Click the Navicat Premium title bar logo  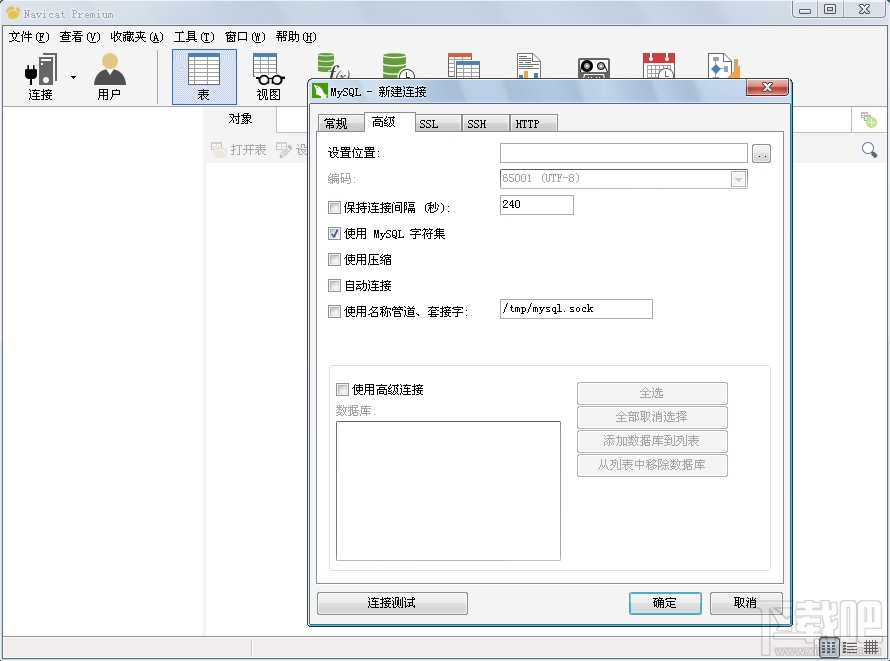click(12, 12)
